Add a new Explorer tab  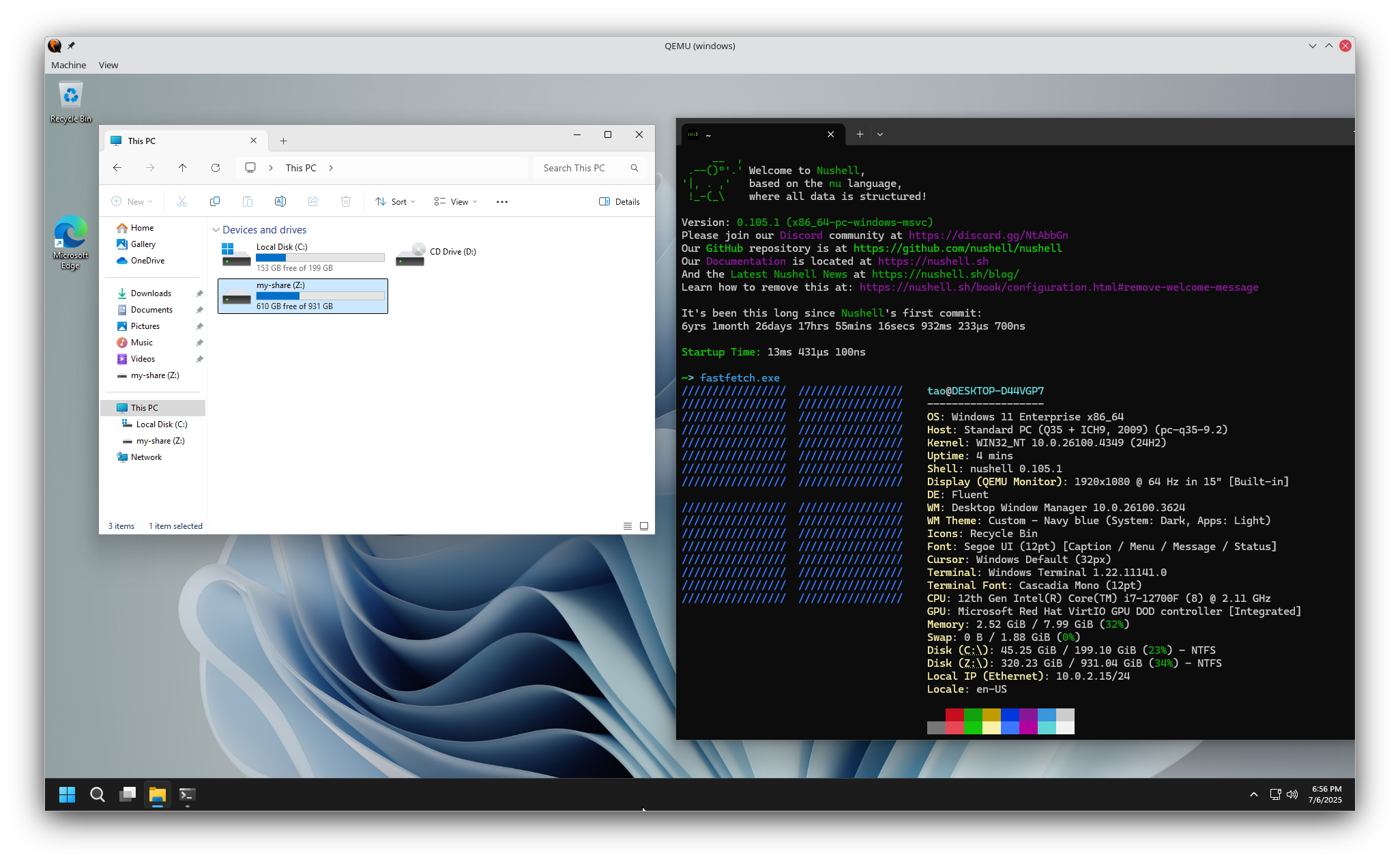284,141
